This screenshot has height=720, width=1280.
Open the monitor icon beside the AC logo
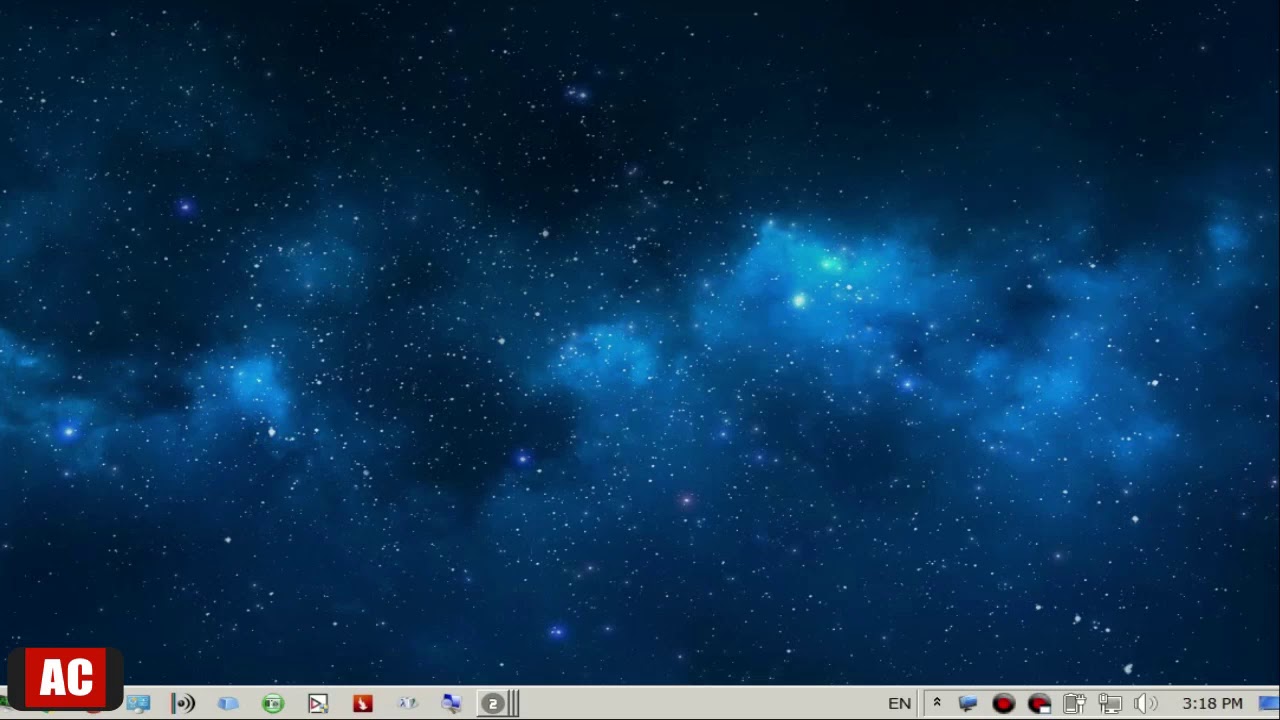click(138, 704)
